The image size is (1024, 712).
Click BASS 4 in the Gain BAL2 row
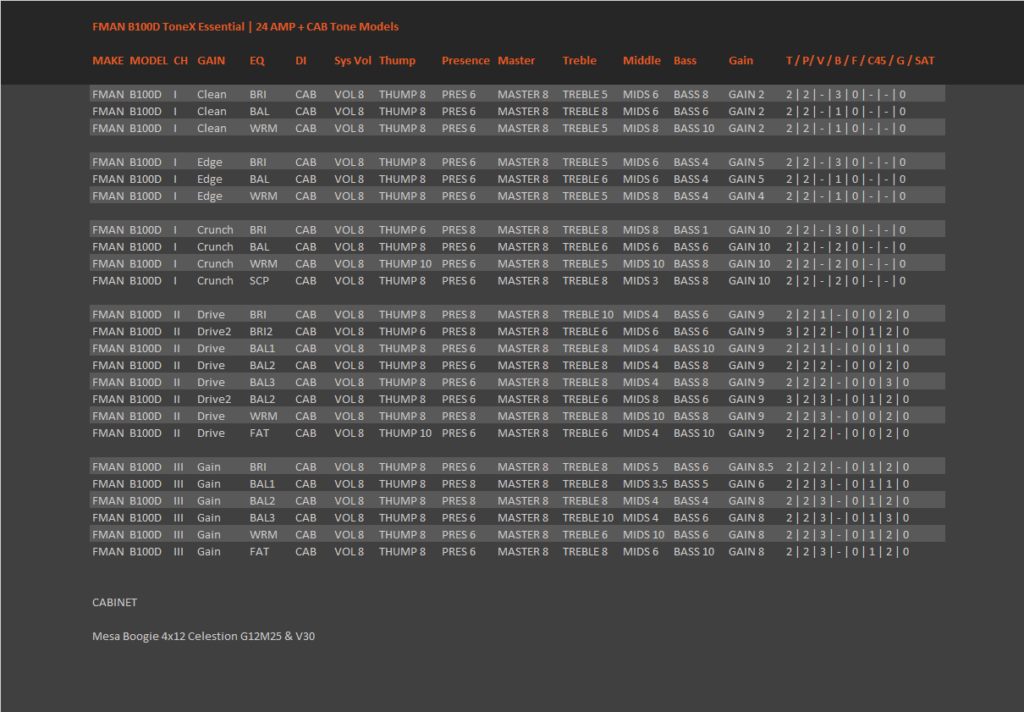pos(691,502)
